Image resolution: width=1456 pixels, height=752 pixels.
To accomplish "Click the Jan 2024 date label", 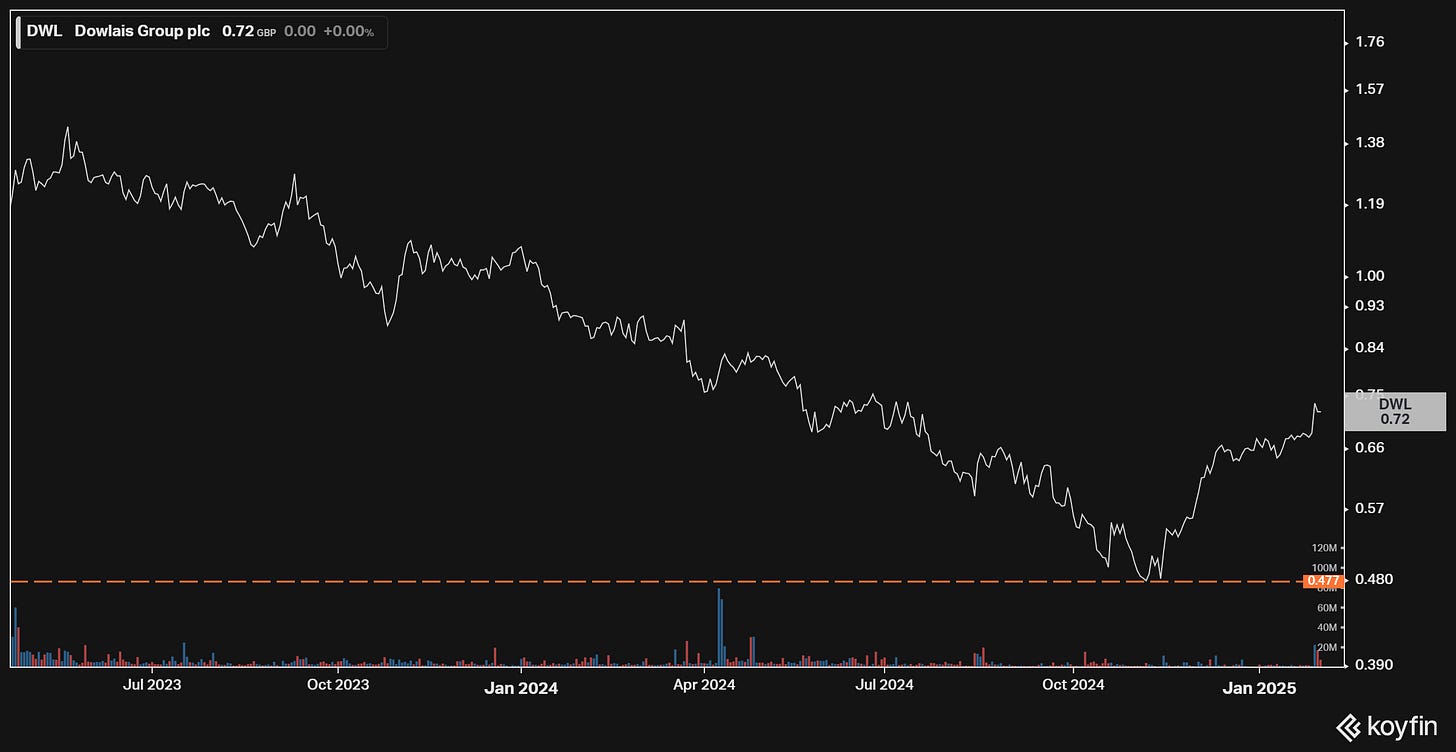I will (521, 688).
